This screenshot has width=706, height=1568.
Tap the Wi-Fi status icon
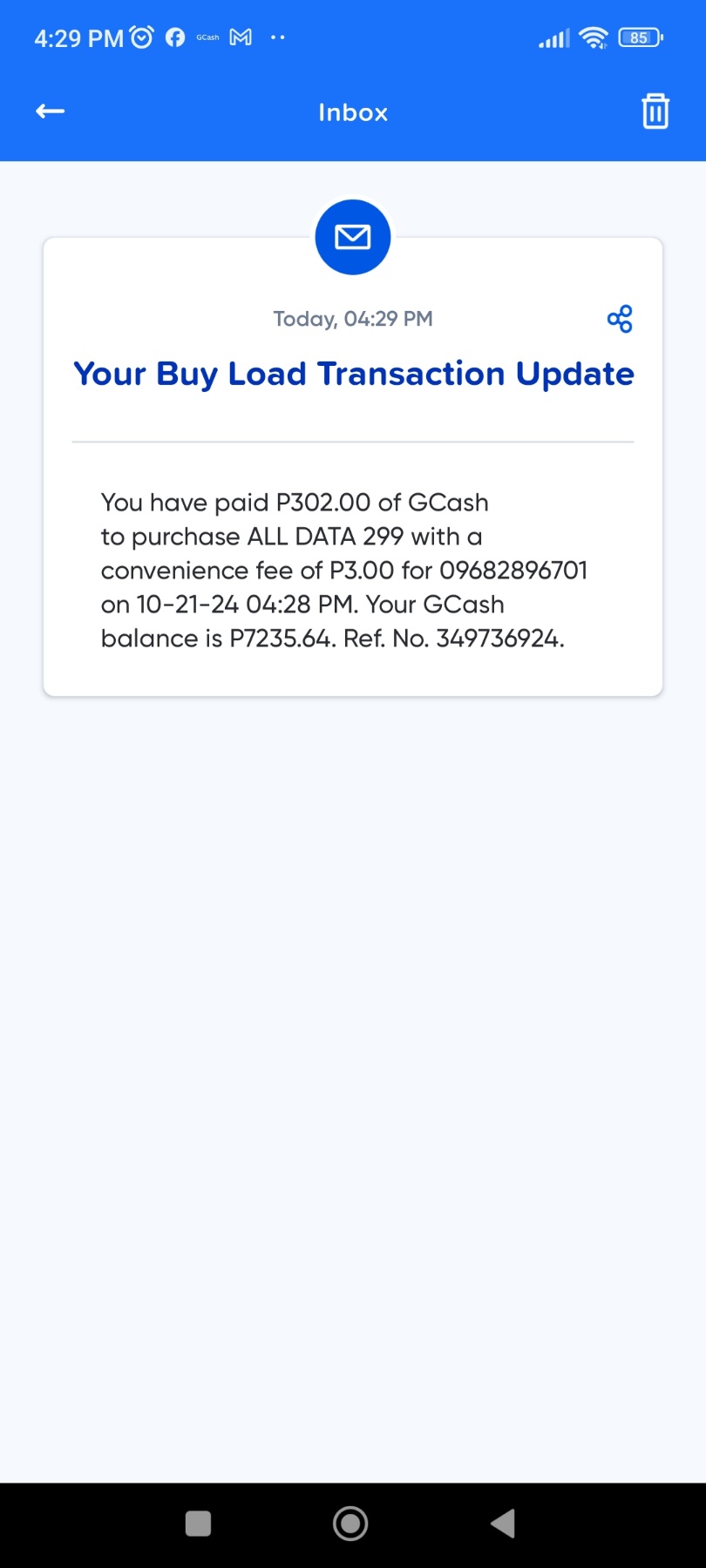click(x=594, y=37)
